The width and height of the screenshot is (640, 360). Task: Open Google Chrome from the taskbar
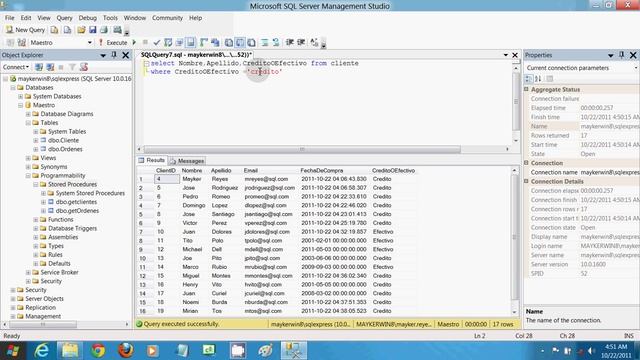[98, 351]
